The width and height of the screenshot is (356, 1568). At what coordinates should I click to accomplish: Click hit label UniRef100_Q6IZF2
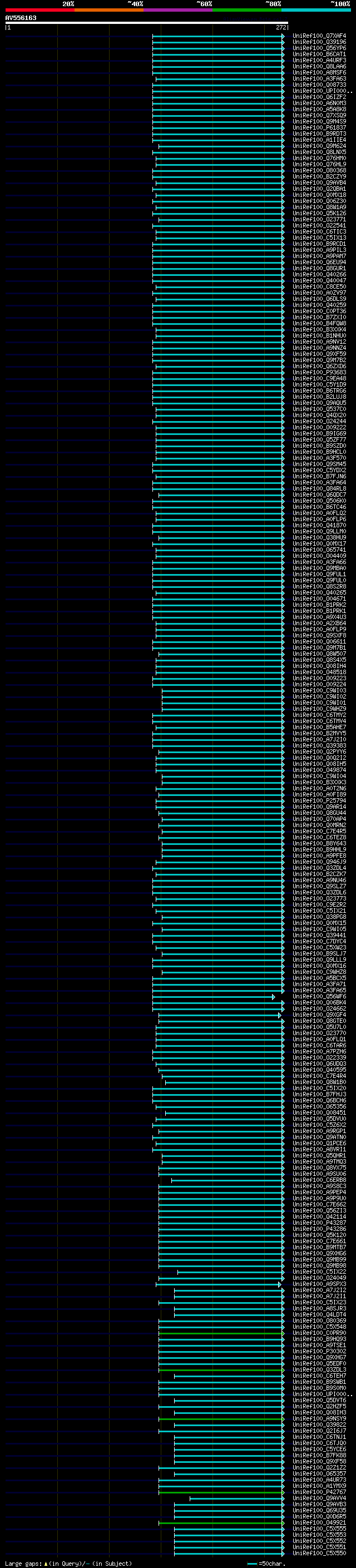pos(319,97)
